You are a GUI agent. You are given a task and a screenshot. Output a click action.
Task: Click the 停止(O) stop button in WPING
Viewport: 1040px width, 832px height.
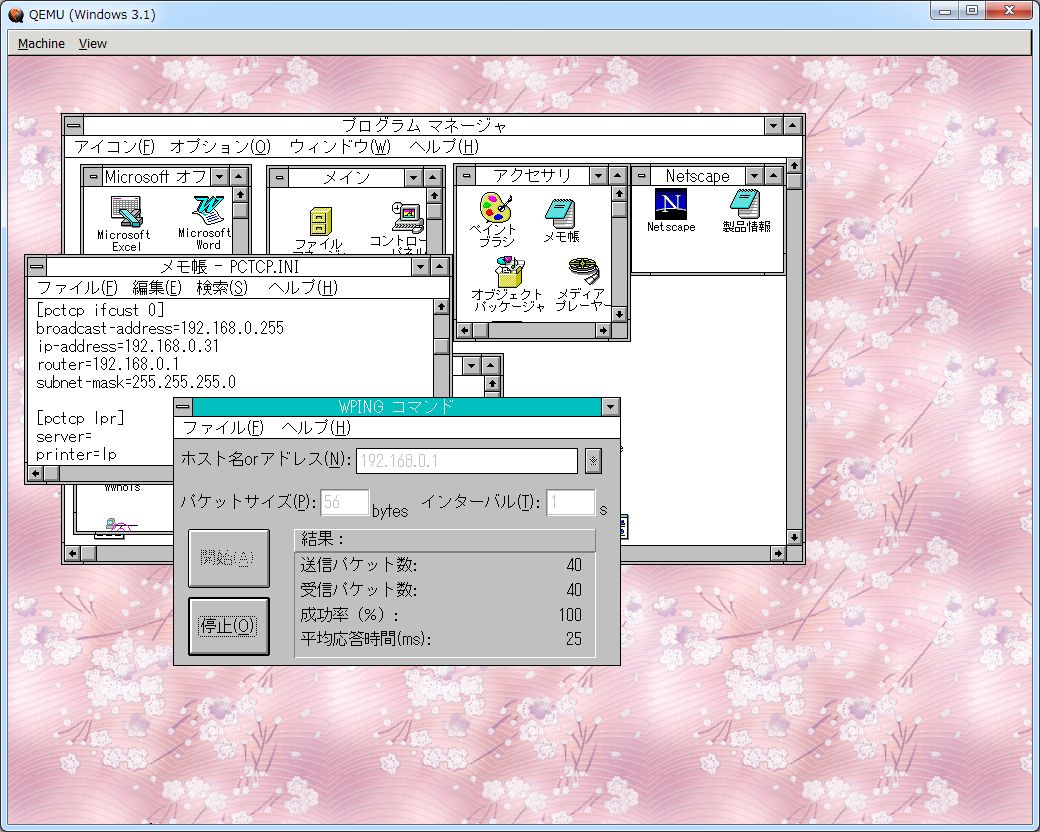pyautogui.click(x=229, y=626)
